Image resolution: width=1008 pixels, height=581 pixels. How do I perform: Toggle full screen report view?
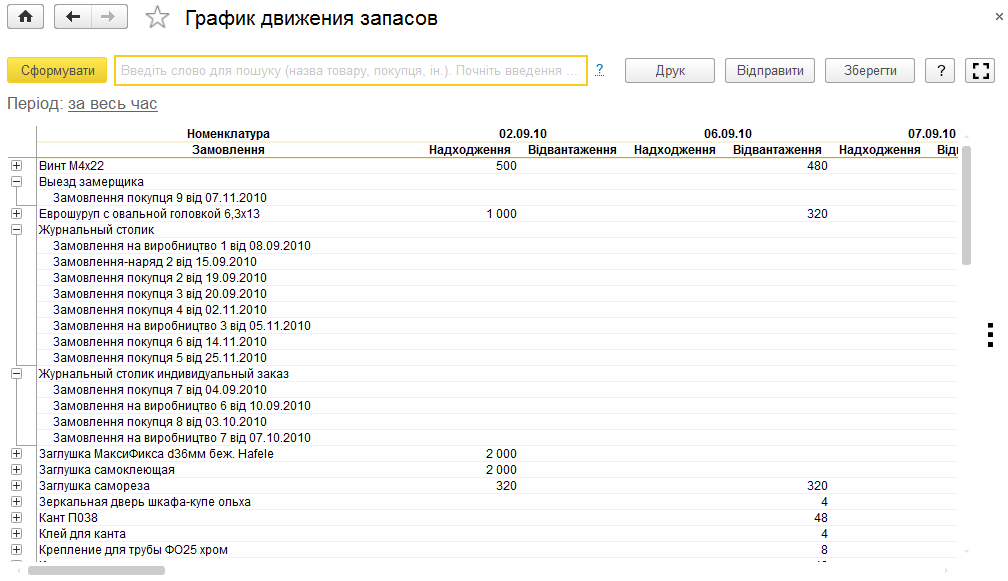[980, 71]
